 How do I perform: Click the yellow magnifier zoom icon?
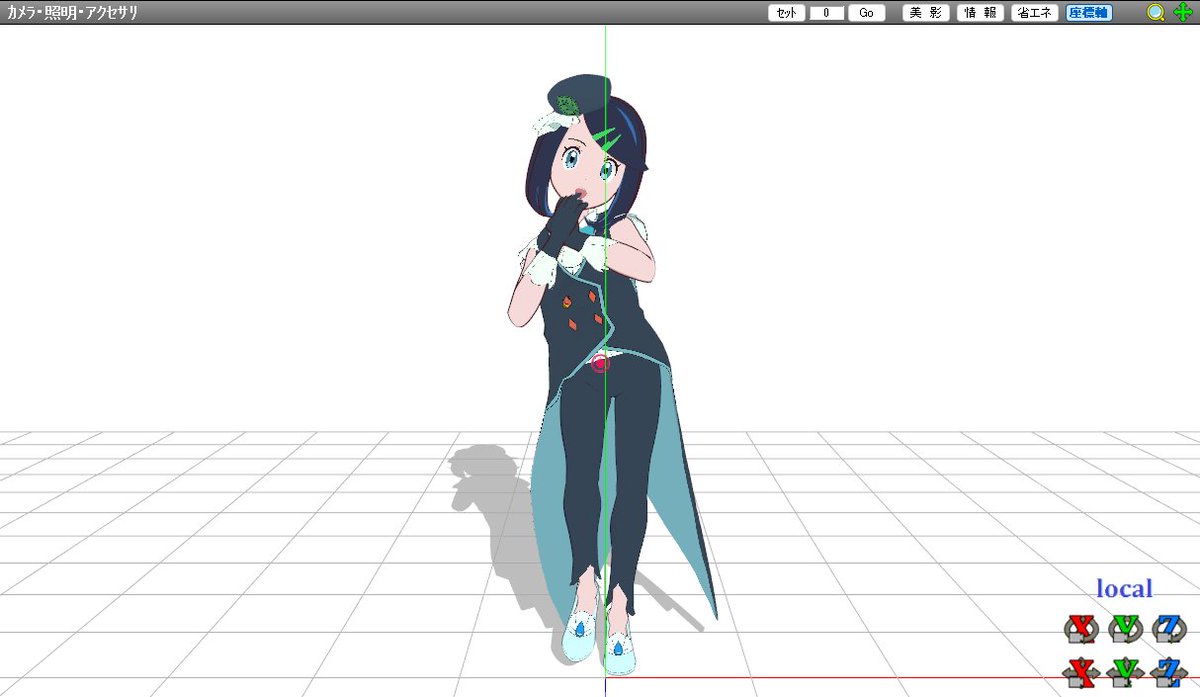coord(1156,13)
